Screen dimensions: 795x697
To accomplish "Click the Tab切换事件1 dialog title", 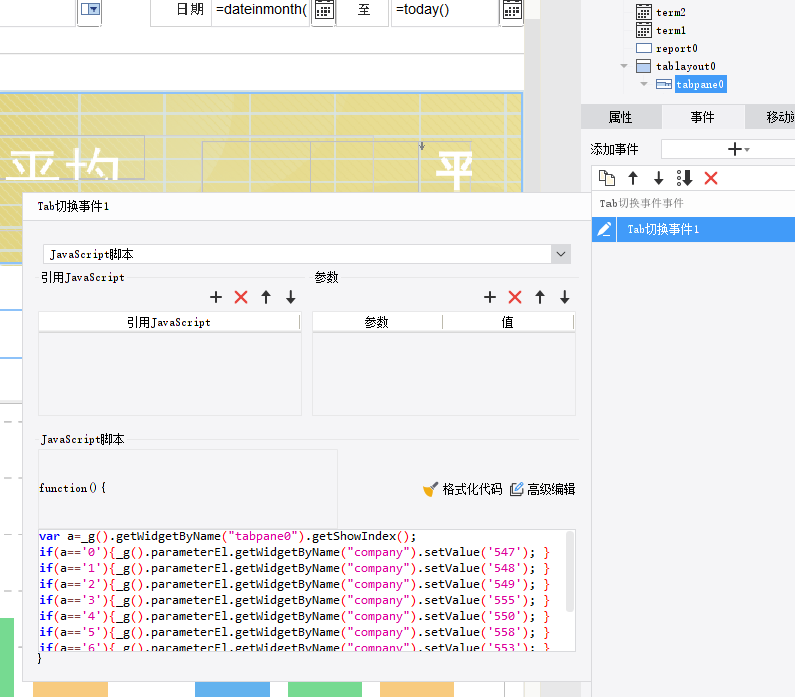I will click(73, 206).
